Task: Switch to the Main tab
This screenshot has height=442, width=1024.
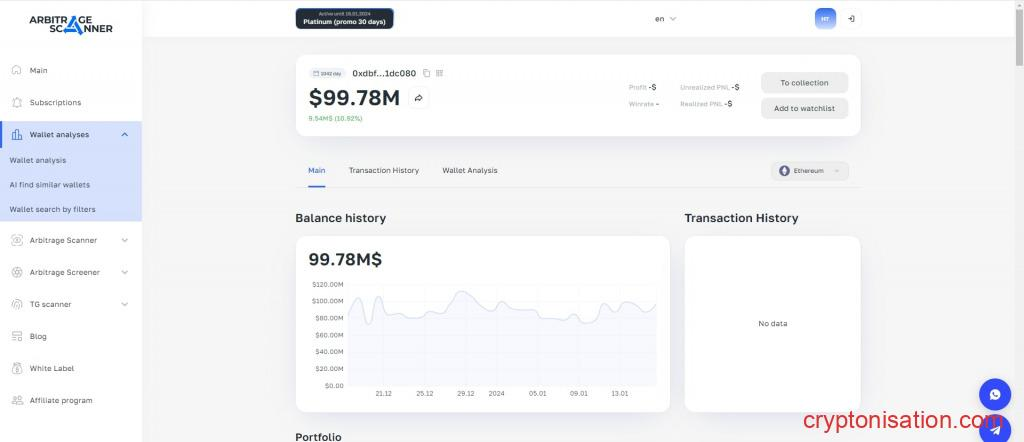Action: point(317,170)
